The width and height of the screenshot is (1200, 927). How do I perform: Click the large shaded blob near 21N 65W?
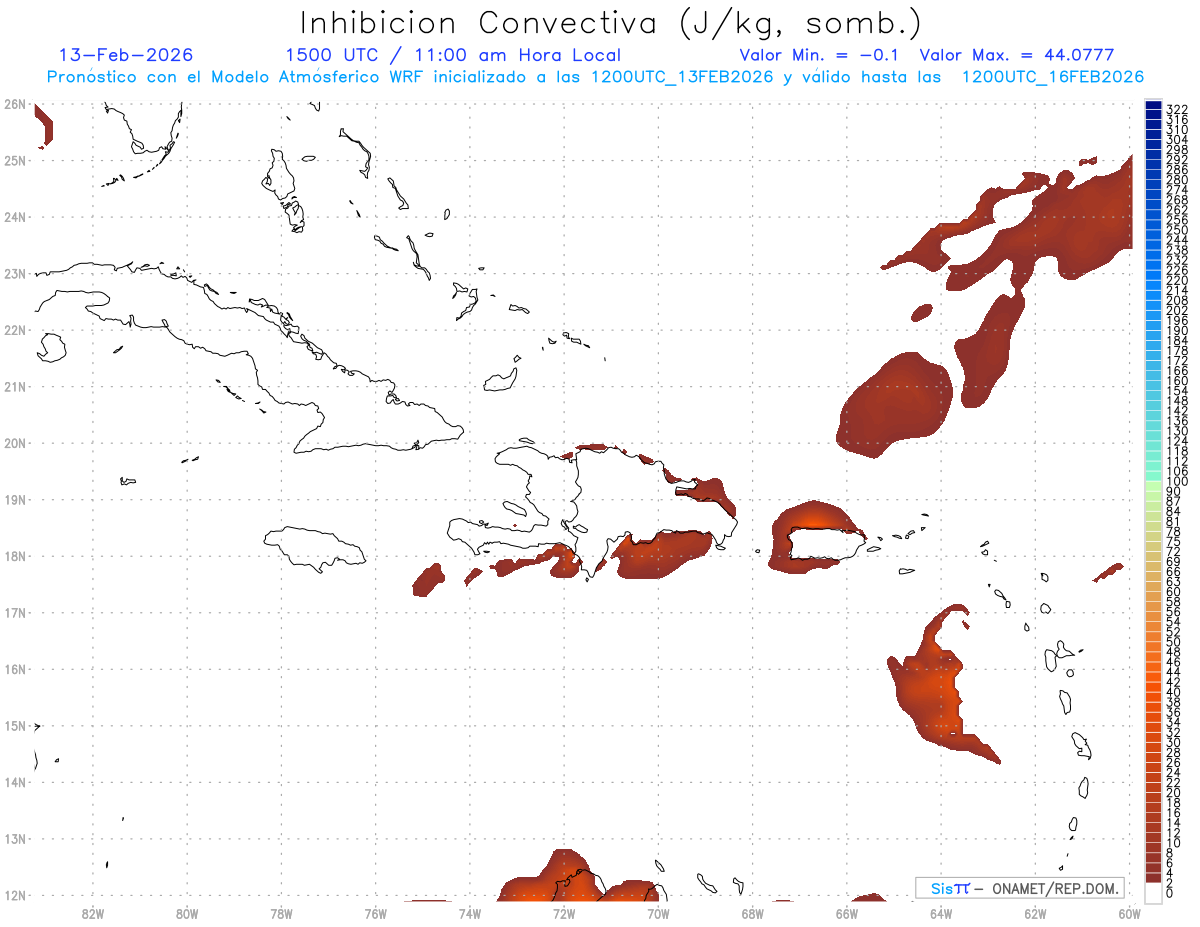pos(893,405)
